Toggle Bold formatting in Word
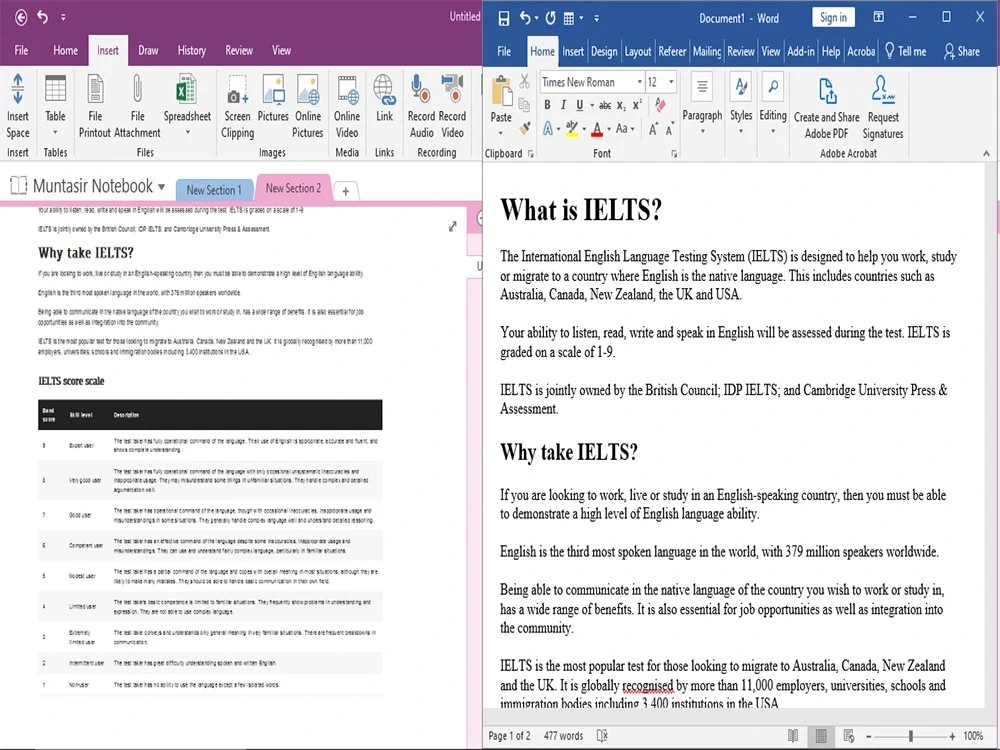Image resolution: width=1000 pixels, height=750 pixels. click(x=547, y=105)
